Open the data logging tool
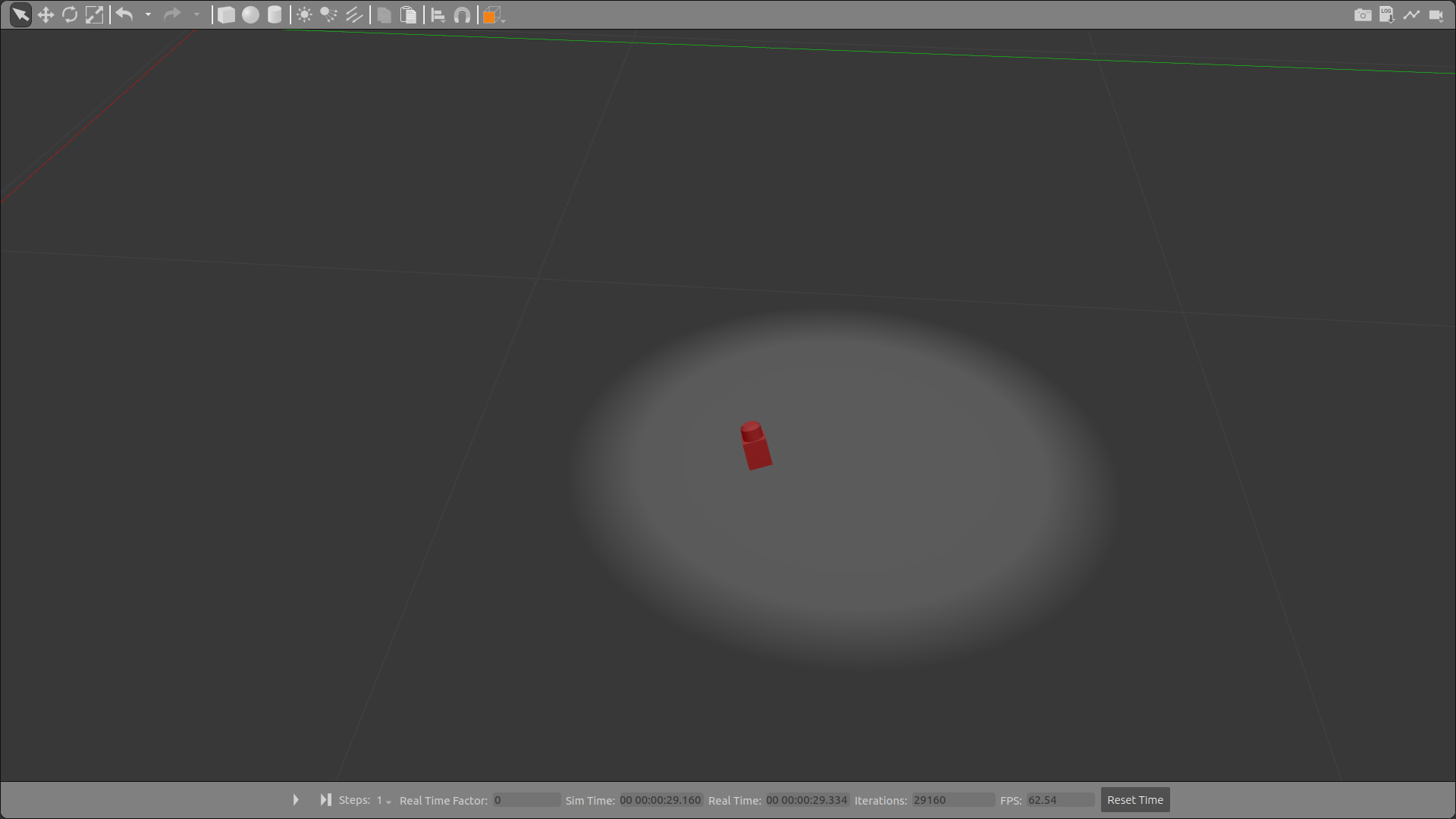 [x=1386, y=14]
